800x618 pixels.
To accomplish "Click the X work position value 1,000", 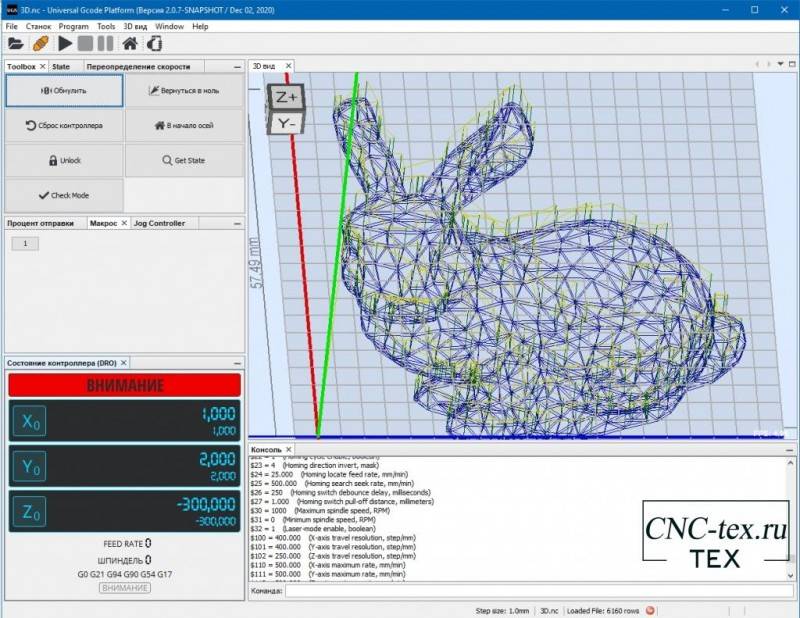I will coord(218,414).
